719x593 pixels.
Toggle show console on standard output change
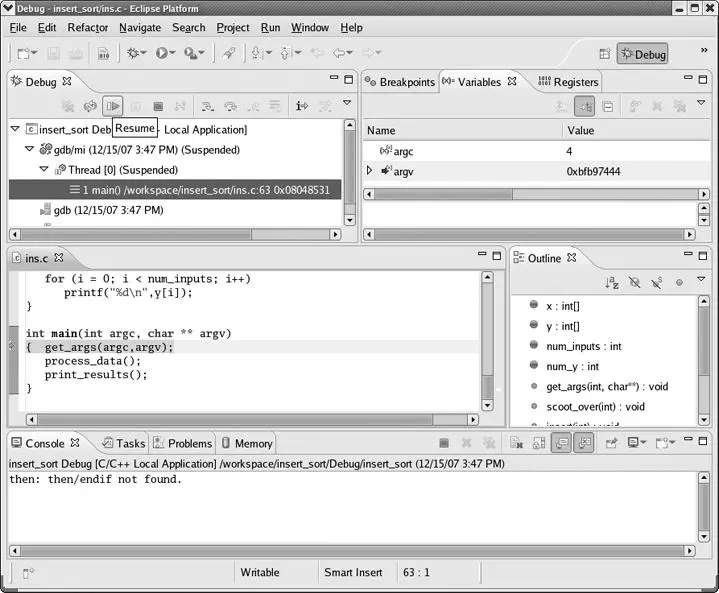561,443
